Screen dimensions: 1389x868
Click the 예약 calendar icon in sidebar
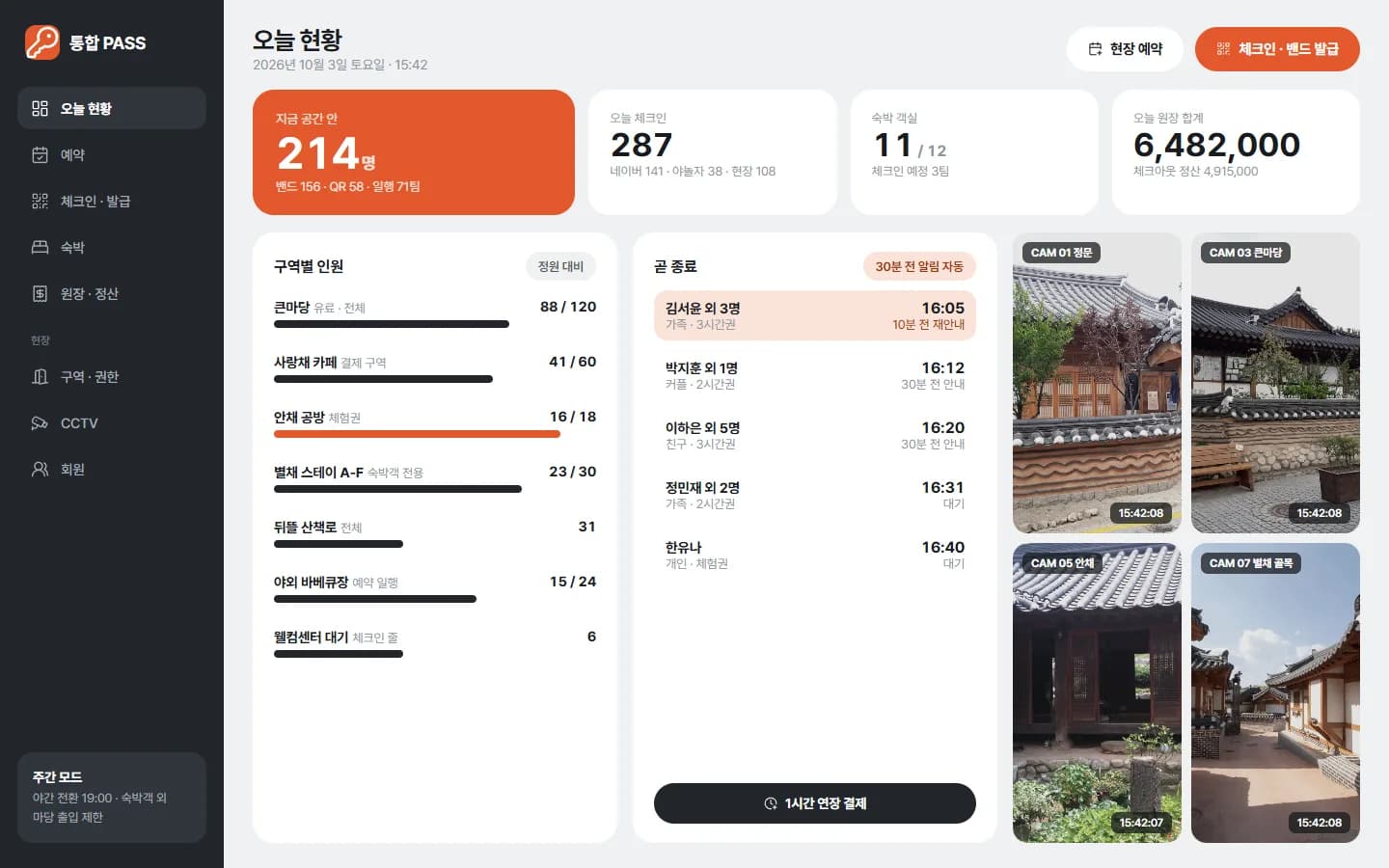click(x=40, y=154)
